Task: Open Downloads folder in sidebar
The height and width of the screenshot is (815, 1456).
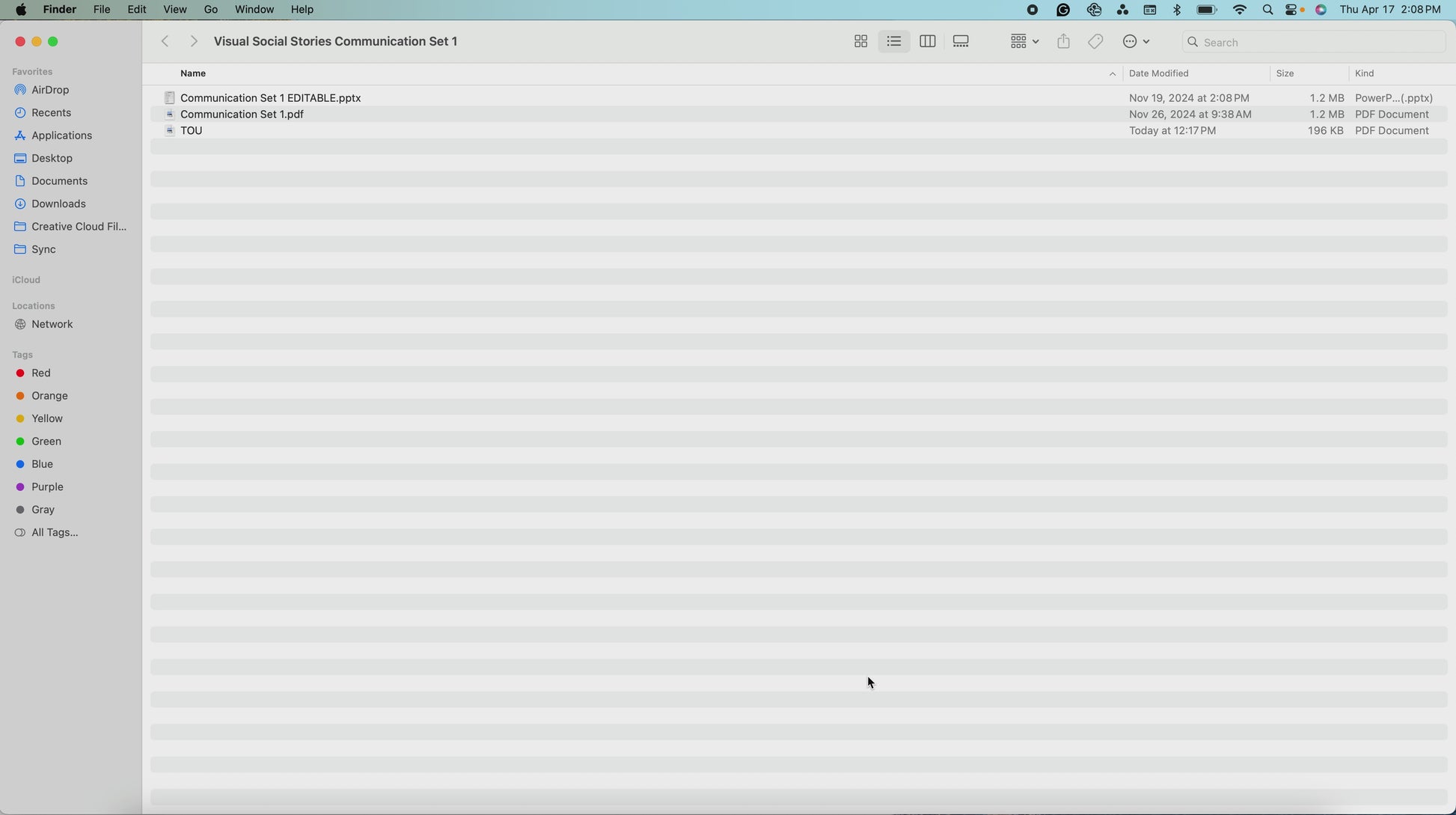Action: tap(58, 204)
